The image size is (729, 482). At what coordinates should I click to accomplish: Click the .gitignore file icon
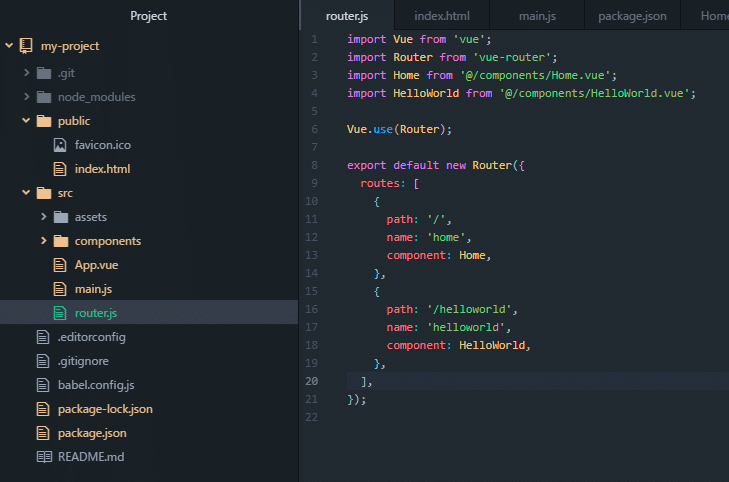point(43,361)
